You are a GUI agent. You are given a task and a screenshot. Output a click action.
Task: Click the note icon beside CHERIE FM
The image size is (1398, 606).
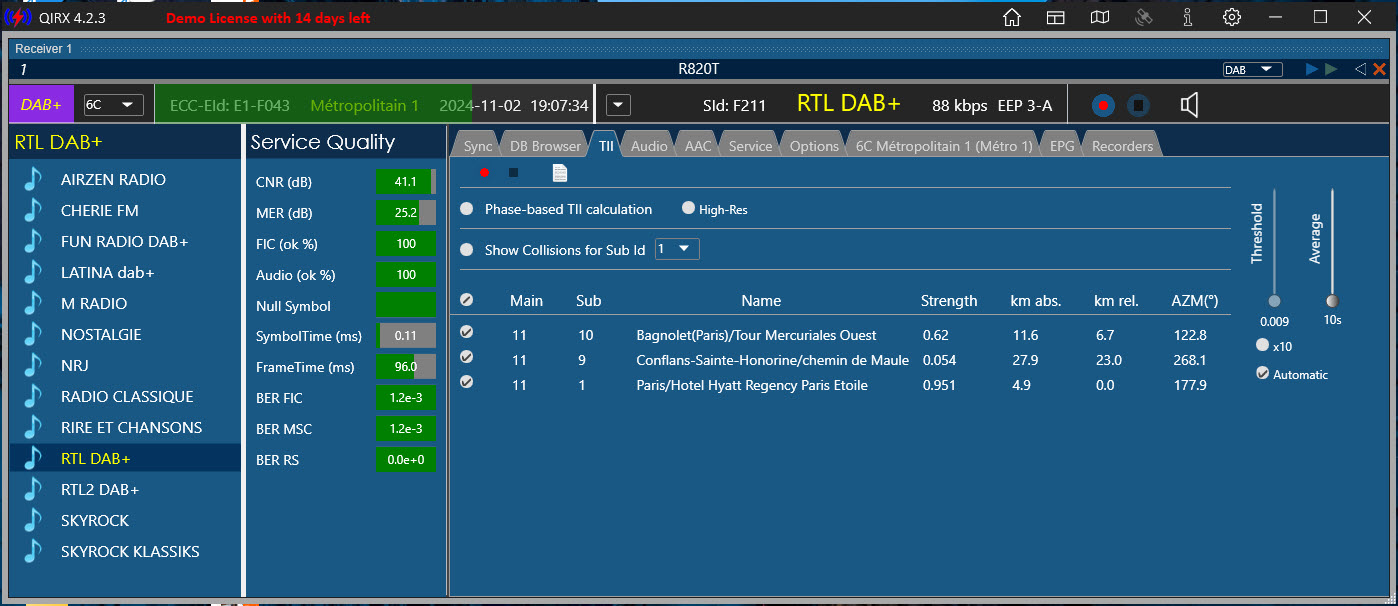(x=34, y=211)
